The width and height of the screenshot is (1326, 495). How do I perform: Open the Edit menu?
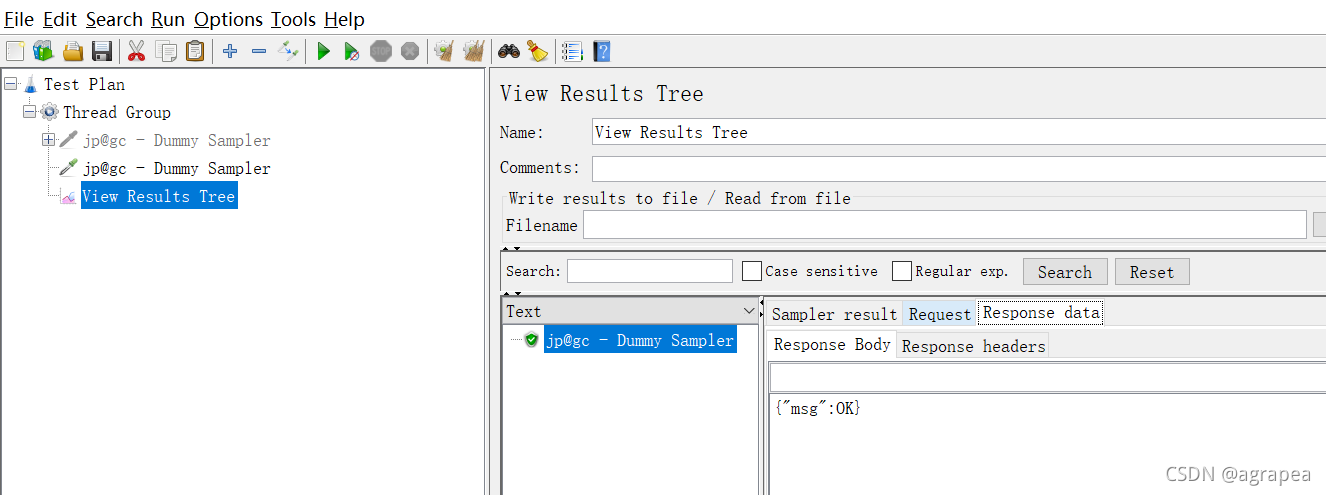tap(60, 19)
